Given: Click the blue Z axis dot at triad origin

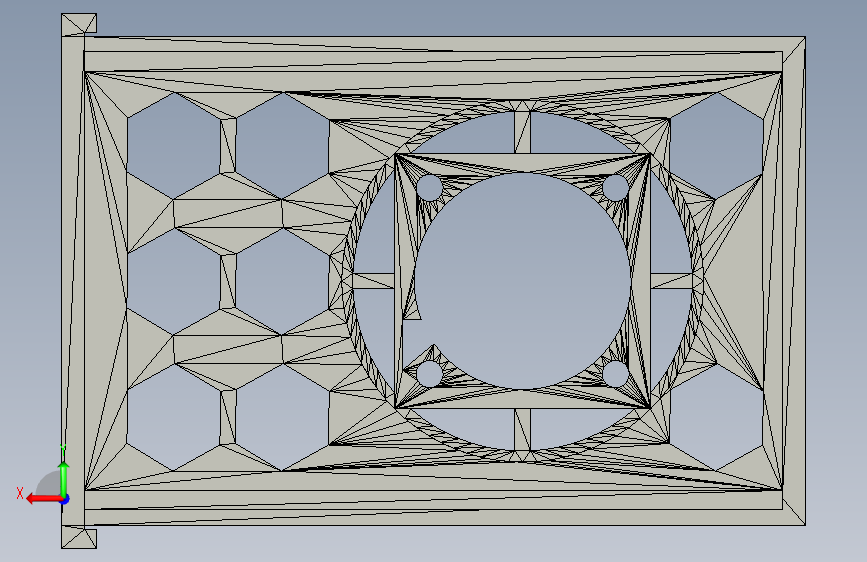Looking at the screenshot, I should point(65,499).
